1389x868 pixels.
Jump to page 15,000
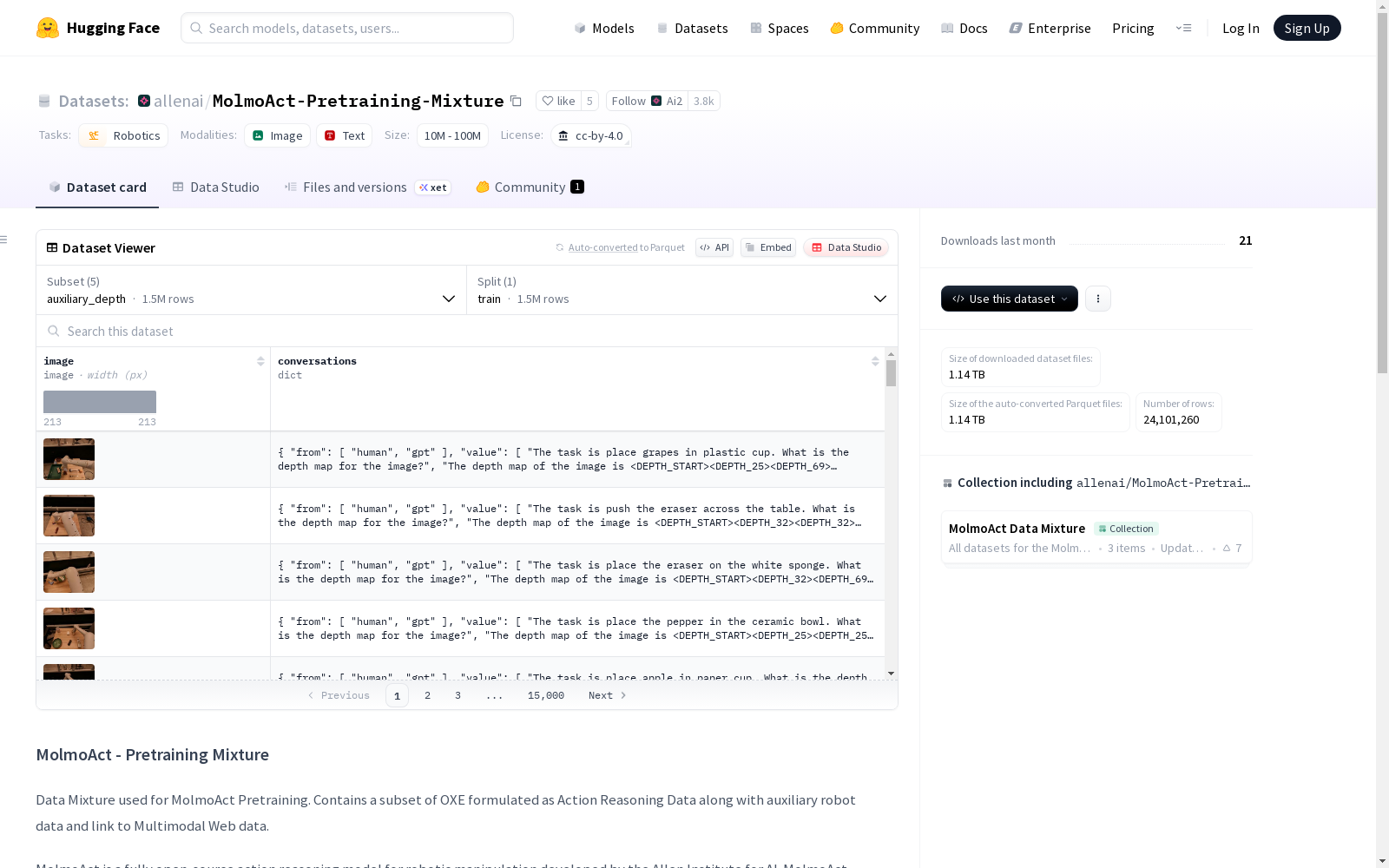point(546,695)
